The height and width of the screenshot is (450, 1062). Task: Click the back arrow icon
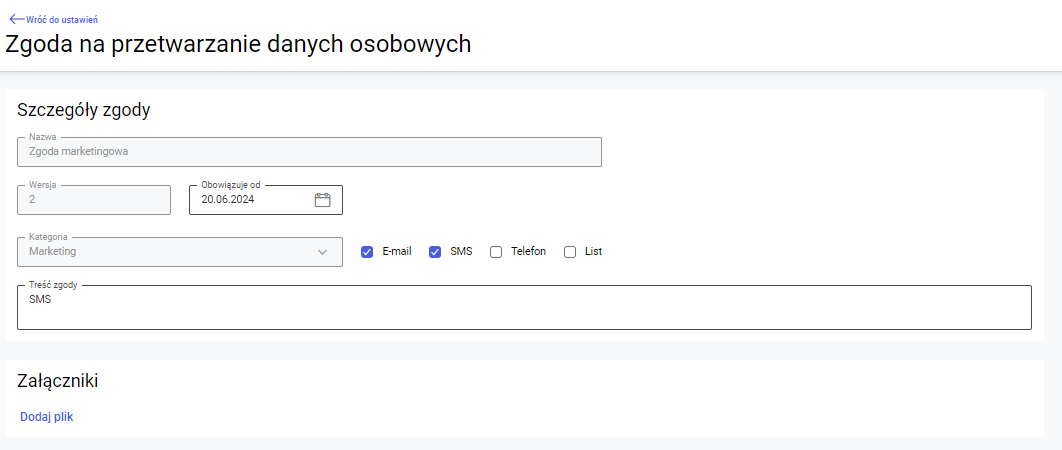click(16, 19)
